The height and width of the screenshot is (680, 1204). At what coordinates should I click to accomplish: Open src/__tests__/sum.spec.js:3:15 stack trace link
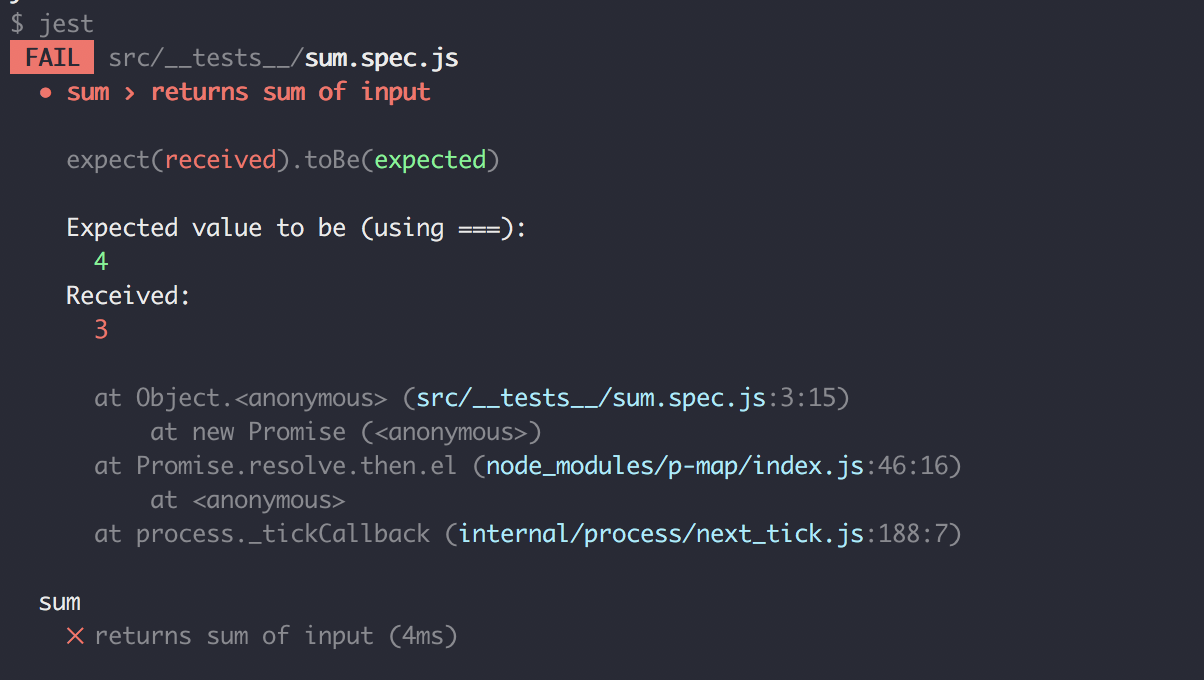[630, 399]
